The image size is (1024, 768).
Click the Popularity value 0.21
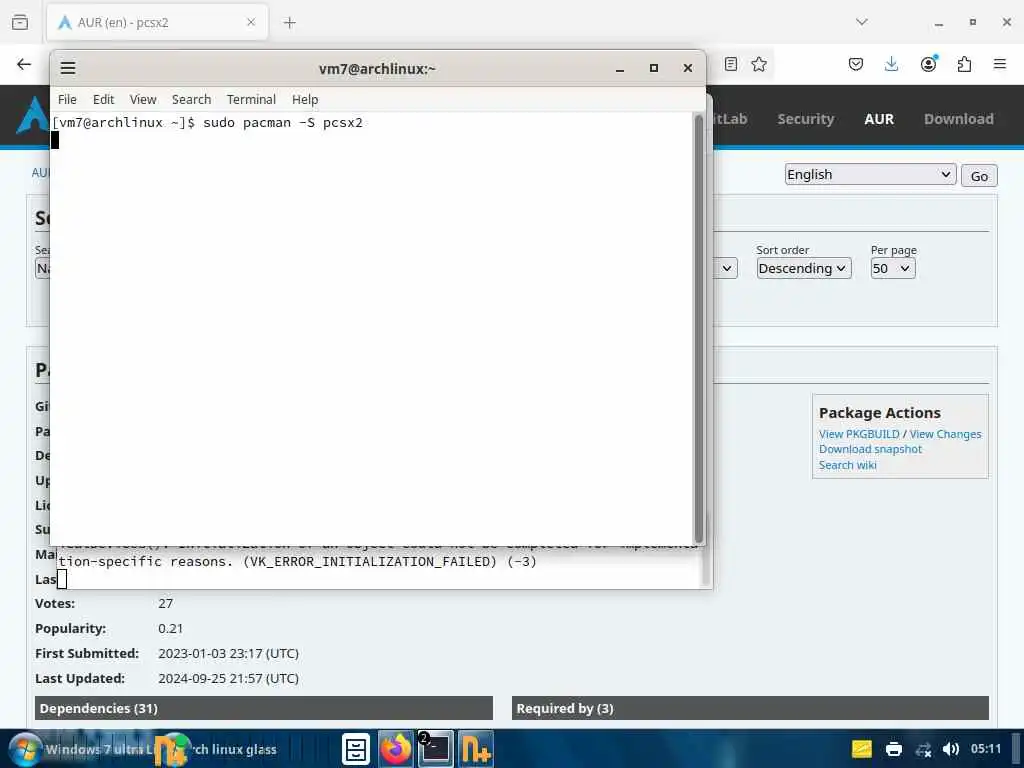point(170,628)
